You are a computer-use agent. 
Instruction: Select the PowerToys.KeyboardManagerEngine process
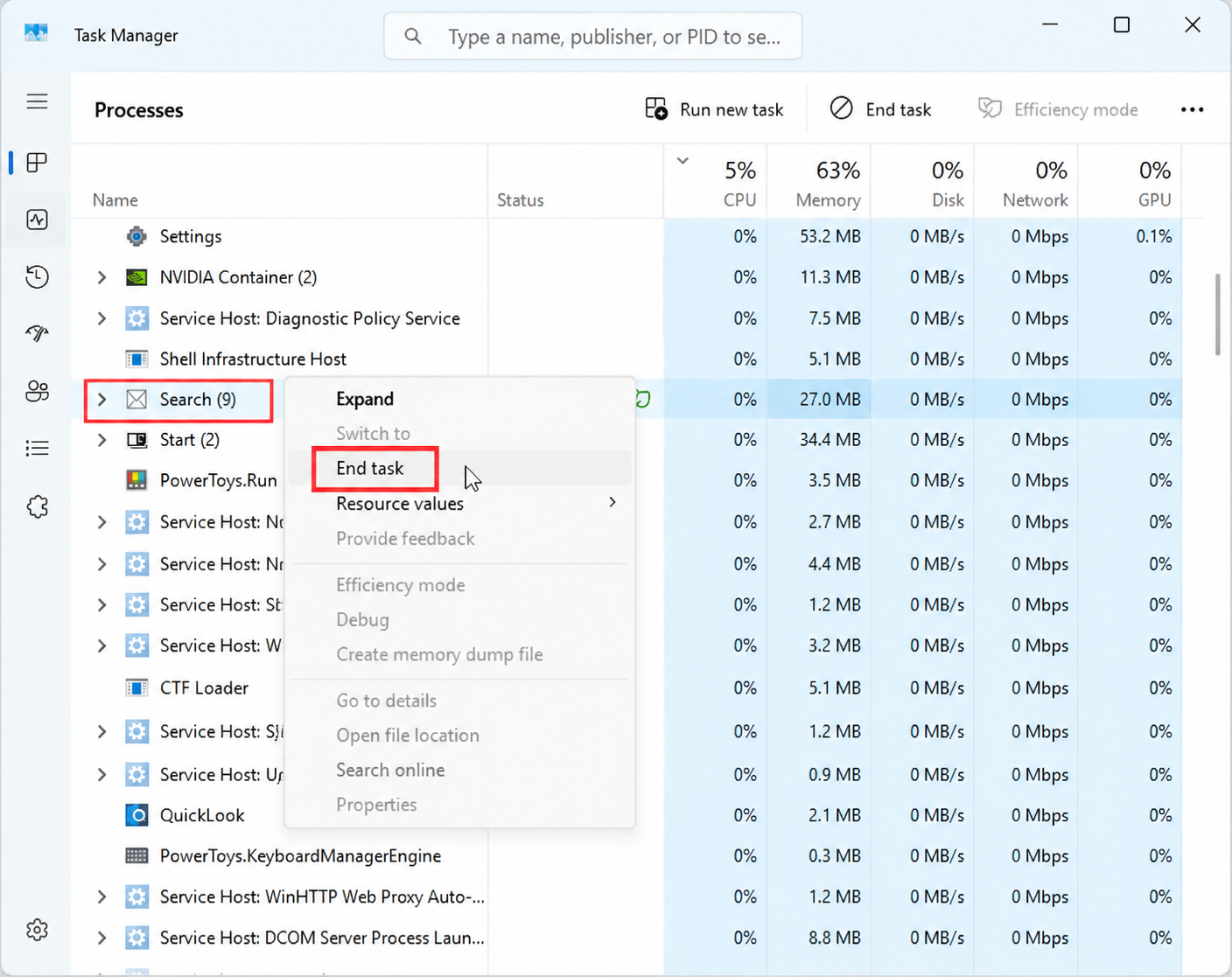point(626,855)
